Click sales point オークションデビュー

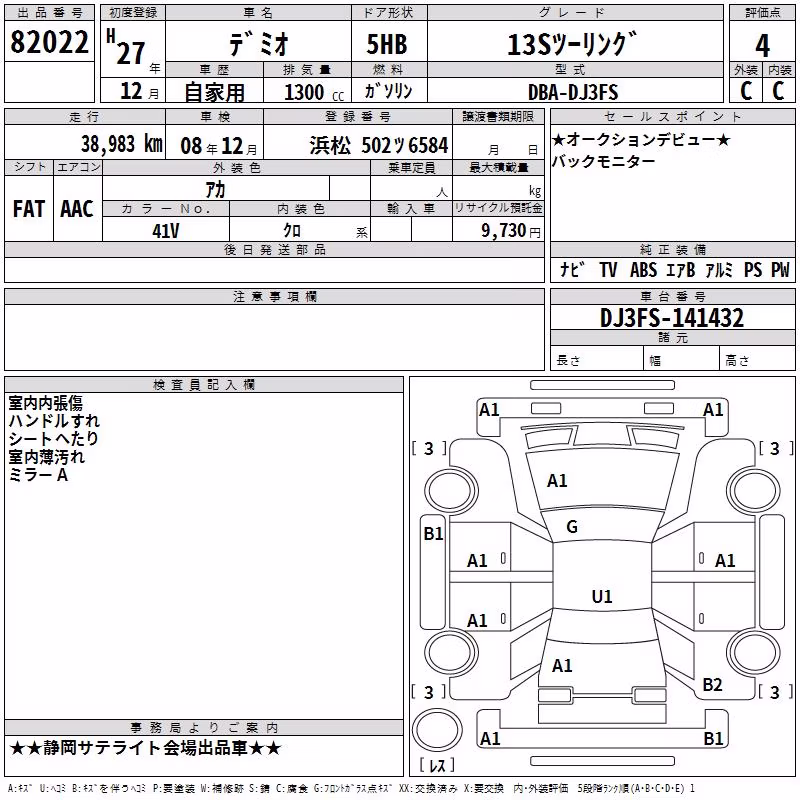tap(641, 139)
